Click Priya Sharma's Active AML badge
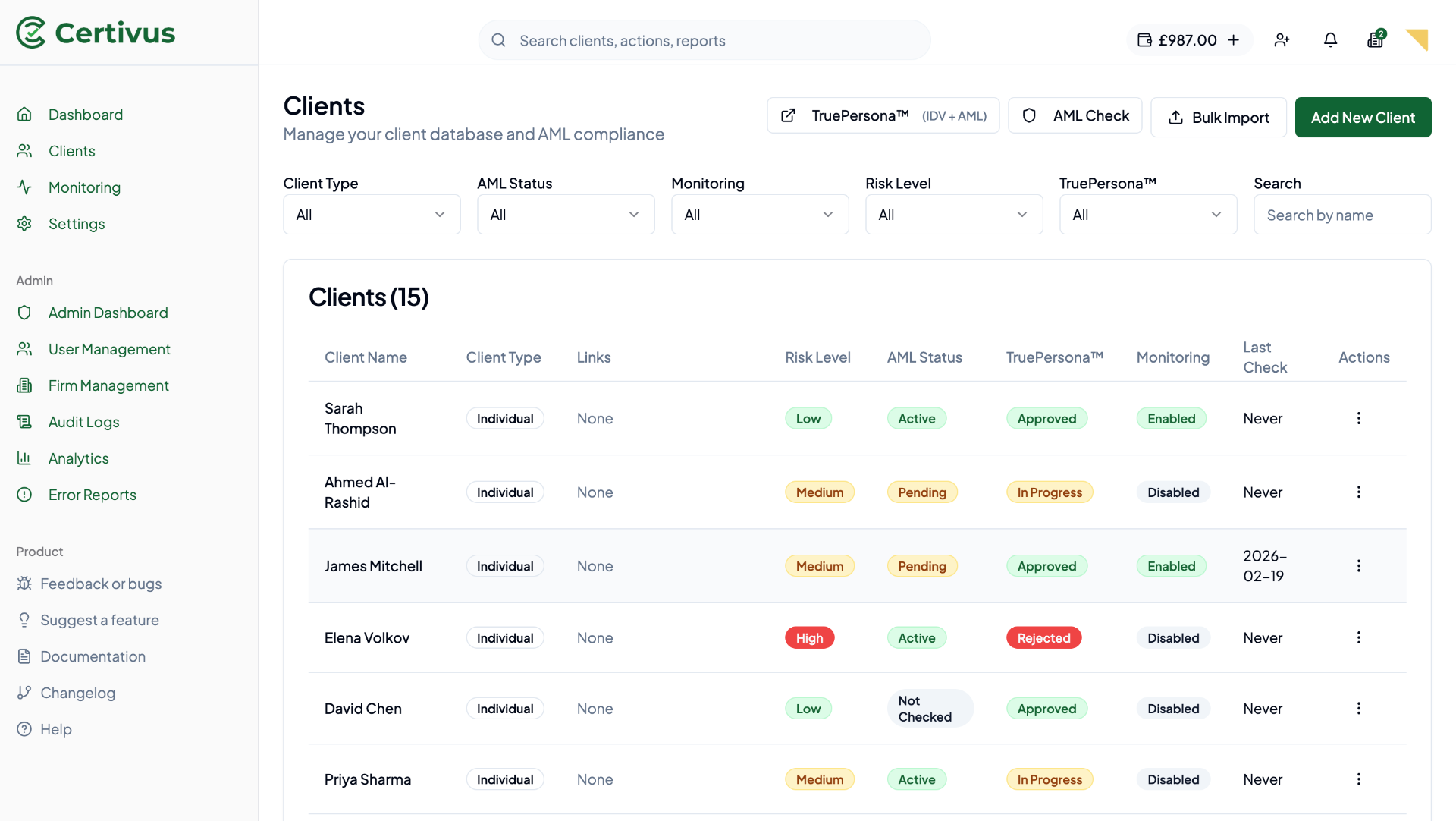The width and height of the screenshot is (1456, 821). coord(917,780)
